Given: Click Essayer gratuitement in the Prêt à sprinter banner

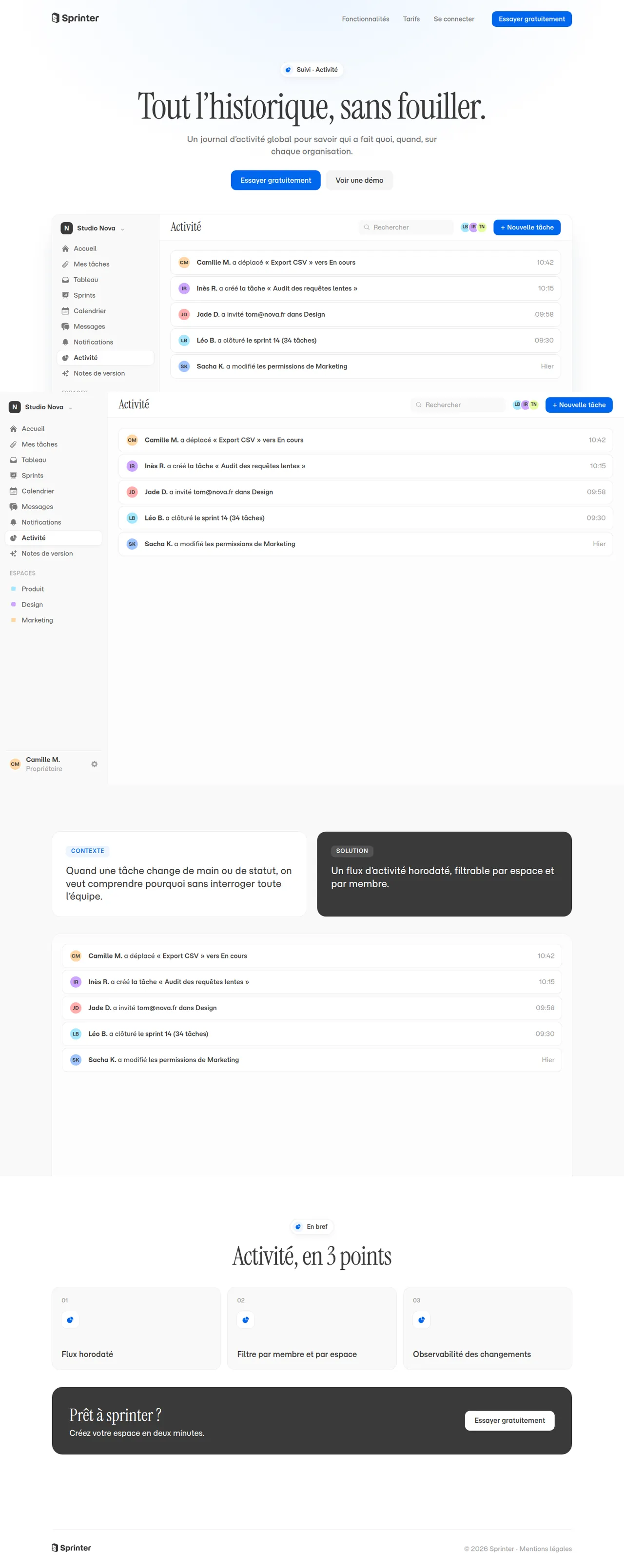Looking at the screenshot, I should coord(509,1420).
